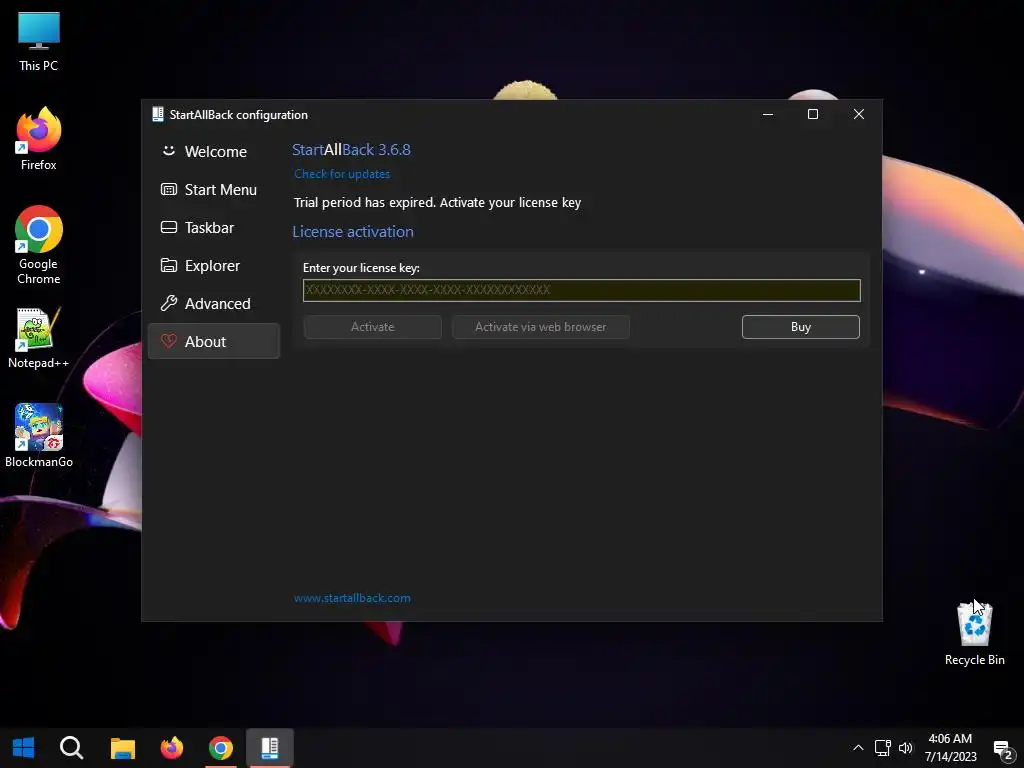The height and width of the screenshot is (768, 1024).
Task: Click the trial period has expired message
Action: tap(437, 202)
